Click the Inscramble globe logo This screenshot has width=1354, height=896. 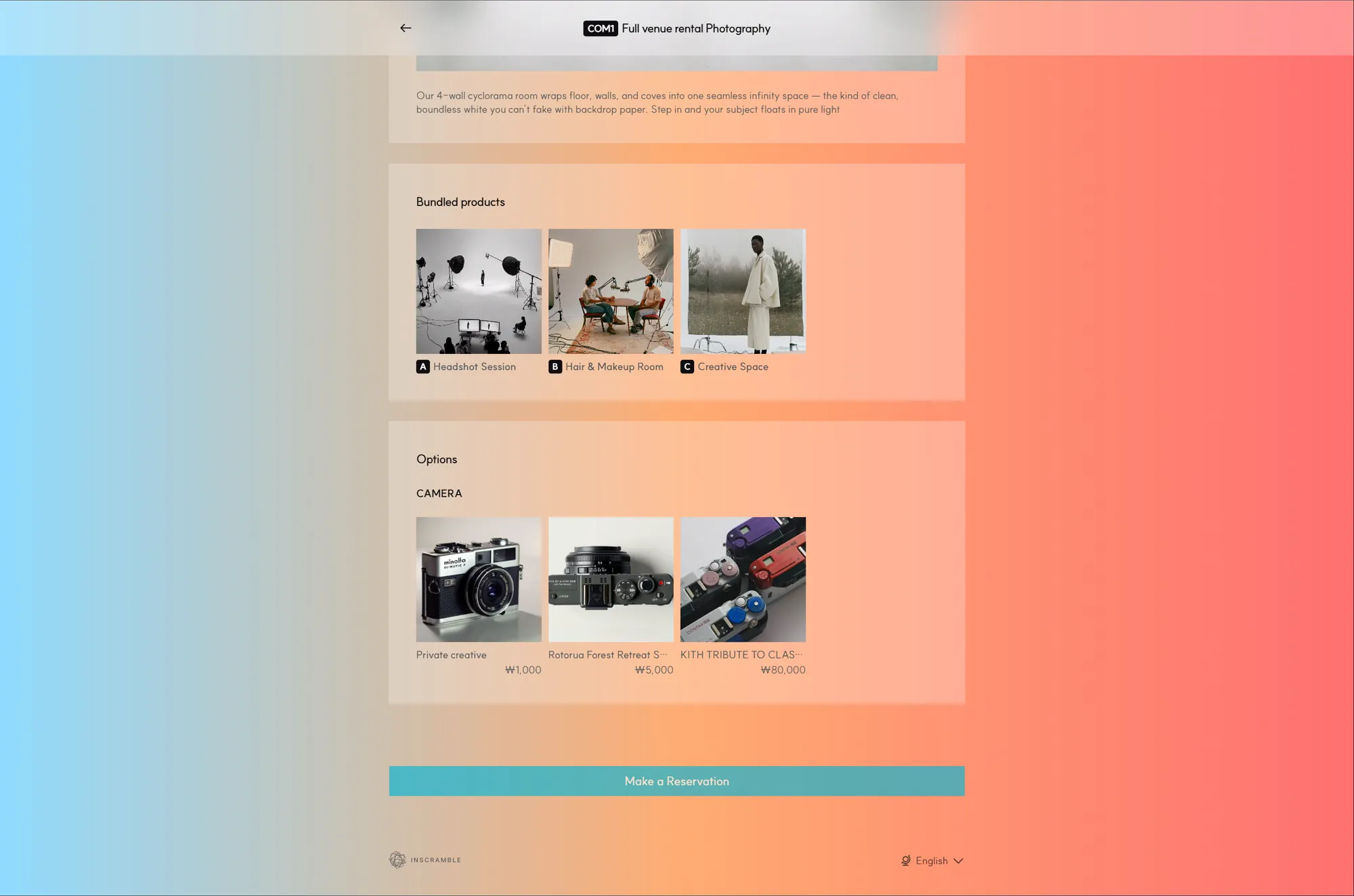[397, 859]
